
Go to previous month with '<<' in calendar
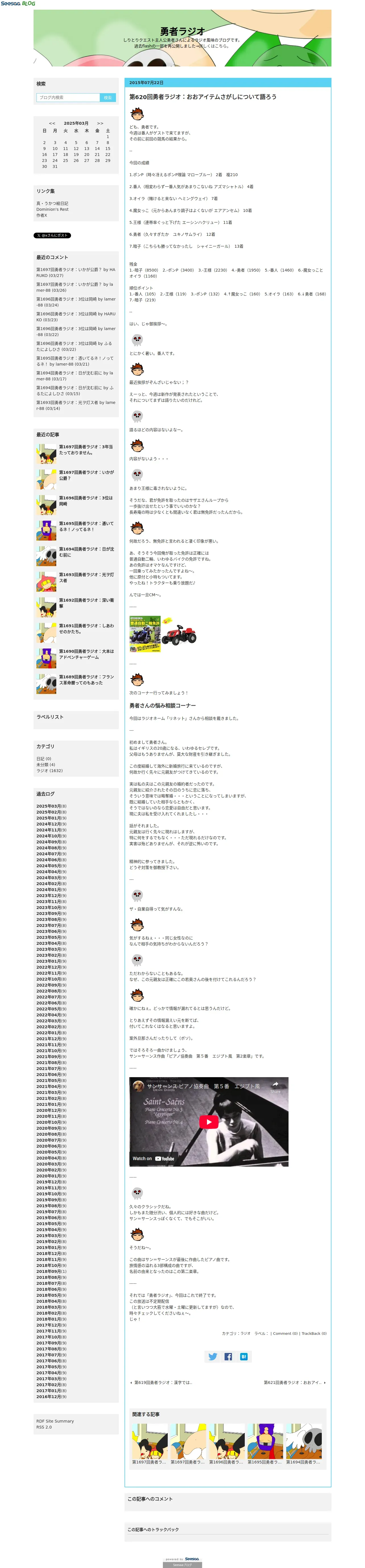tap(52, 123)
